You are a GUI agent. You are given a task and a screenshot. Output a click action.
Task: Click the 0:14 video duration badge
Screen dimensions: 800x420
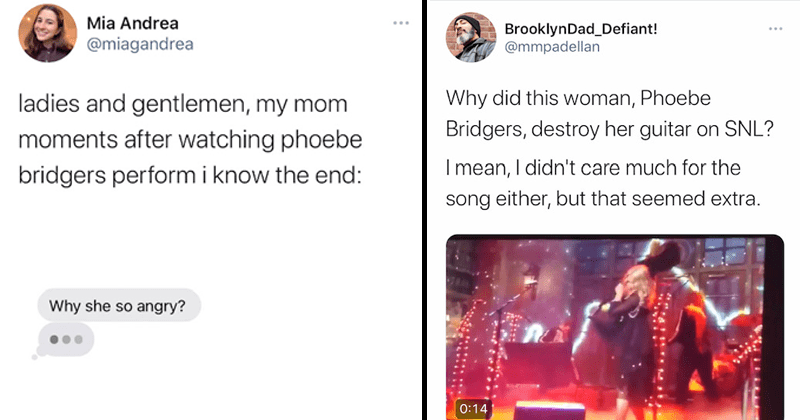pos(471,408)
